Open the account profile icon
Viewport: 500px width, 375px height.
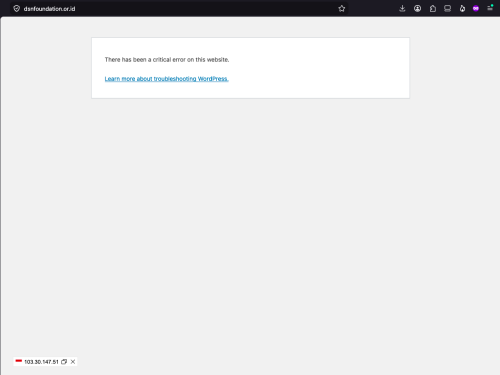coord(417,9)
